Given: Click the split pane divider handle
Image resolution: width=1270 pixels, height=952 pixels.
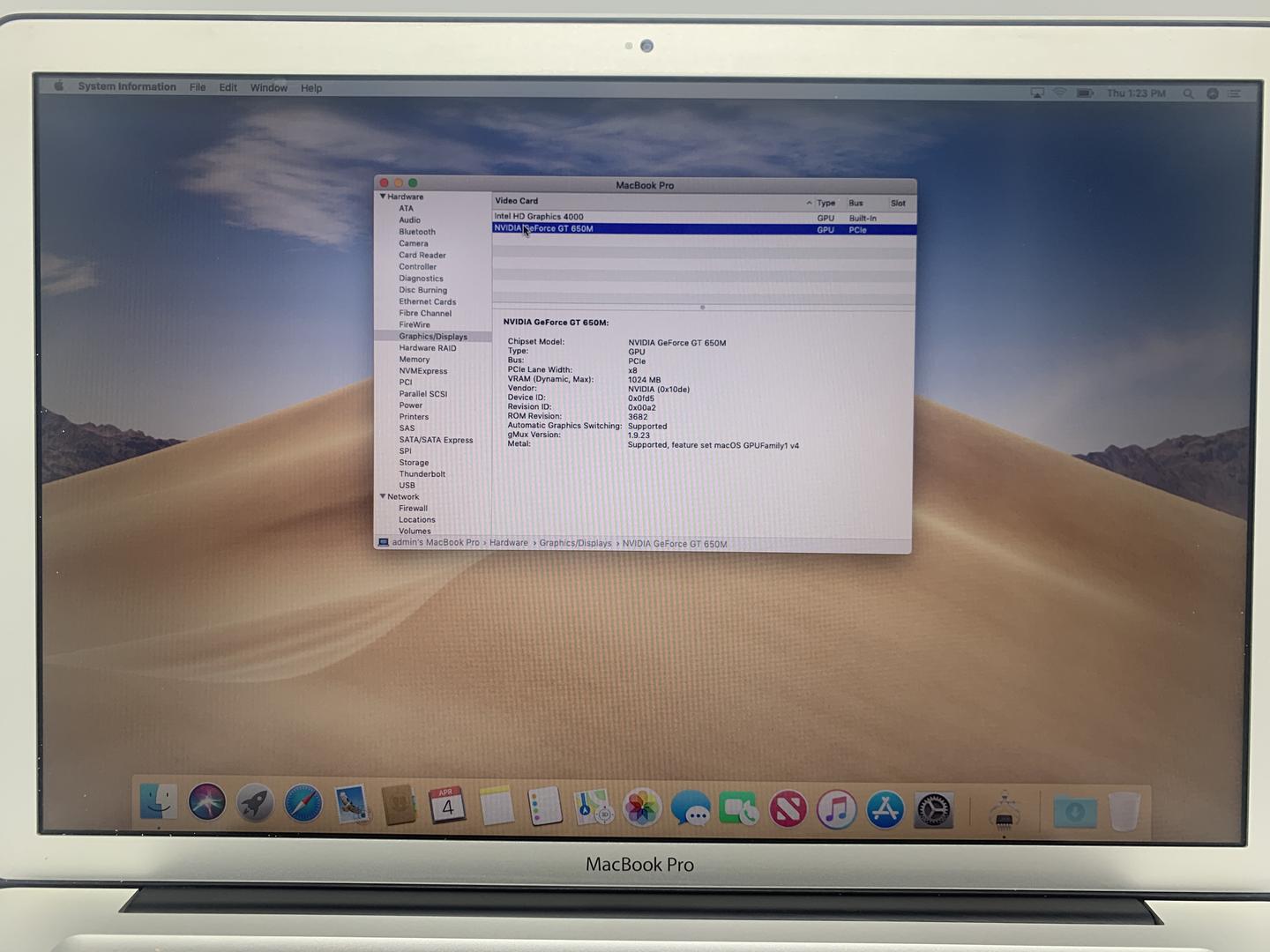Looking at the screenshot, I should click(x=702, y=308).
